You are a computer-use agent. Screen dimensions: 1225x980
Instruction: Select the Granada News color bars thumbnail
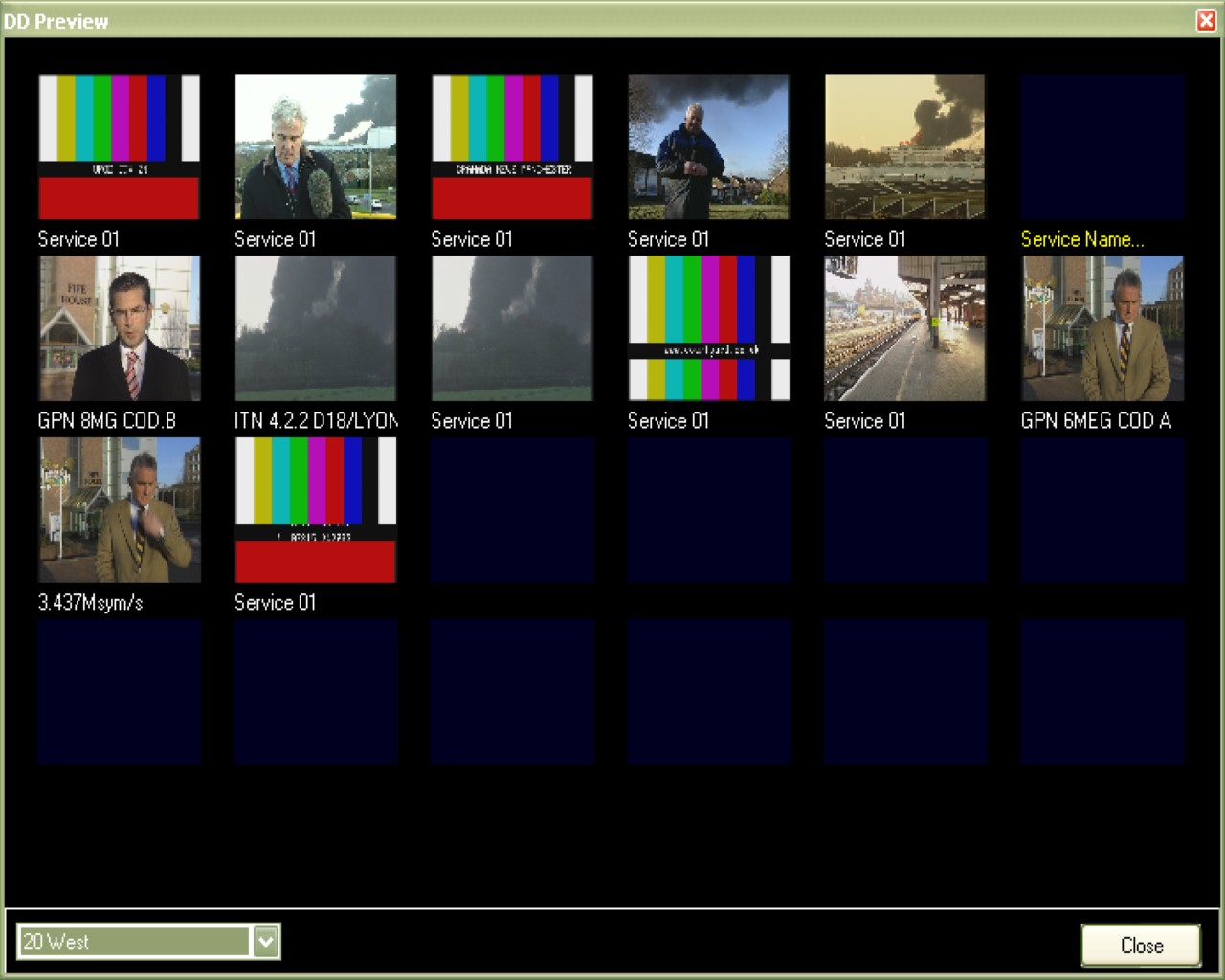click(512, 146)
